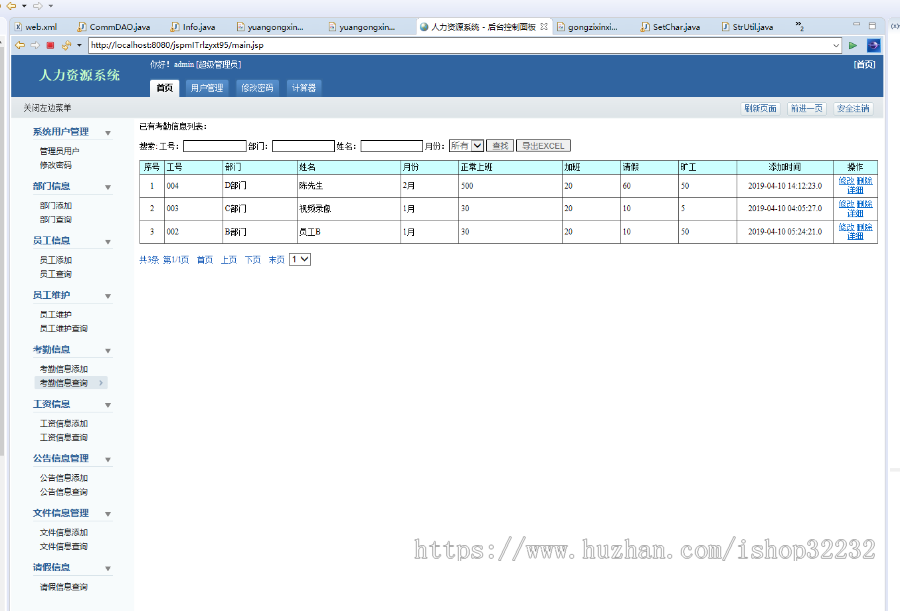Go to 末页 in pagination
The width and height of the screenshot is (900, 611).
(x=277, y=260)
